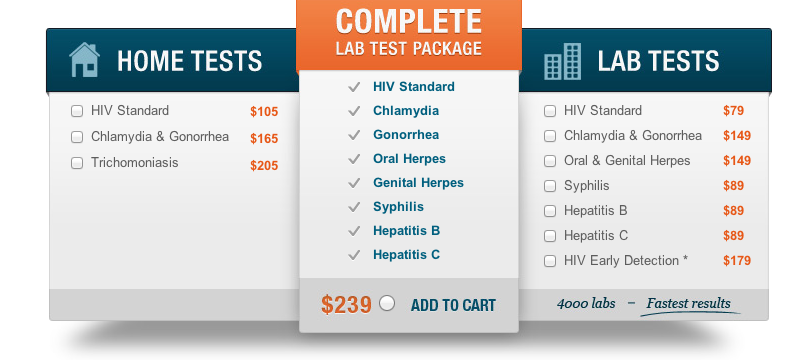The image size is (806, 364).
Task: Enable the Syphilis lab test checkbox
Action: [x=549, y=186]
